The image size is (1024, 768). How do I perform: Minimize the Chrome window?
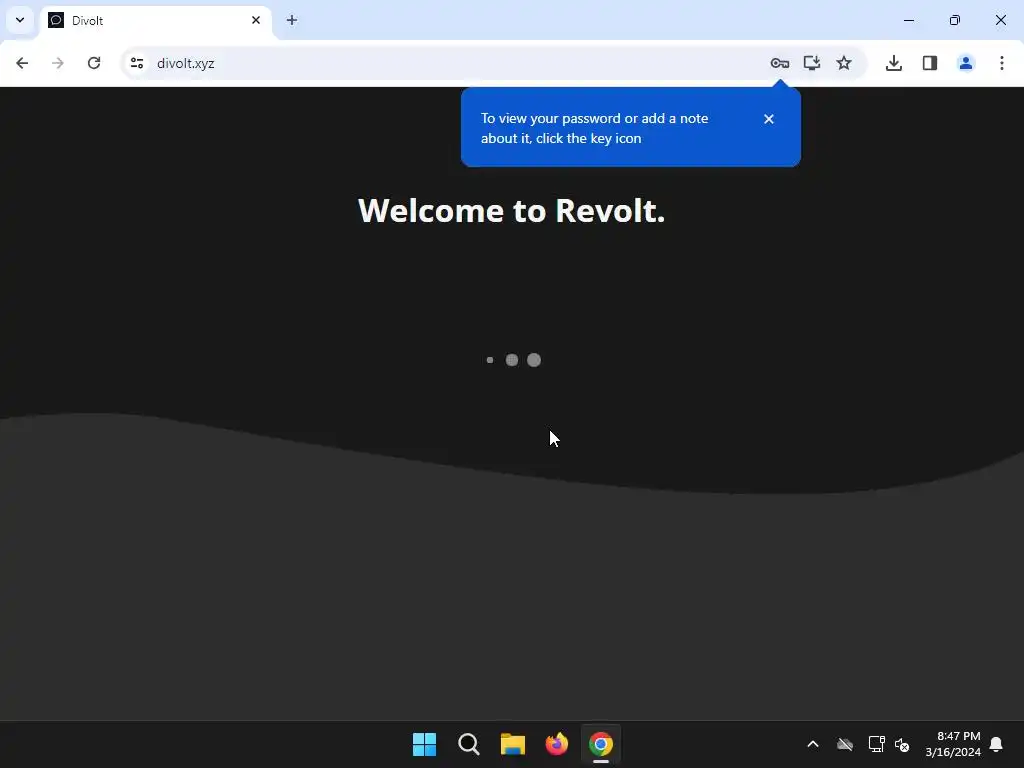tap(909, 20)
